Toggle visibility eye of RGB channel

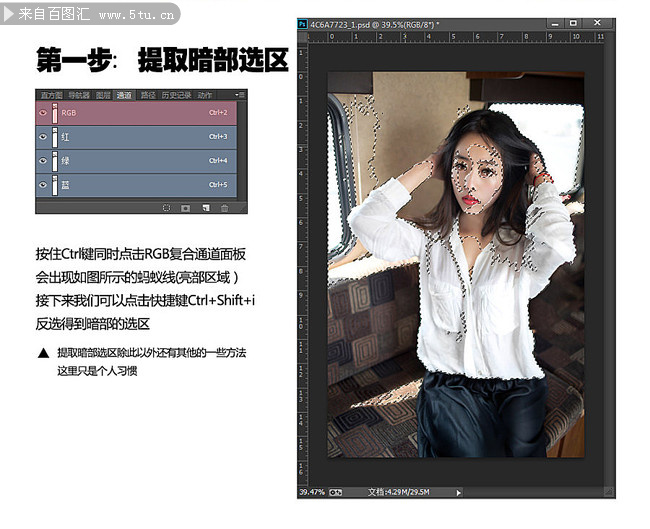point(42,113)
